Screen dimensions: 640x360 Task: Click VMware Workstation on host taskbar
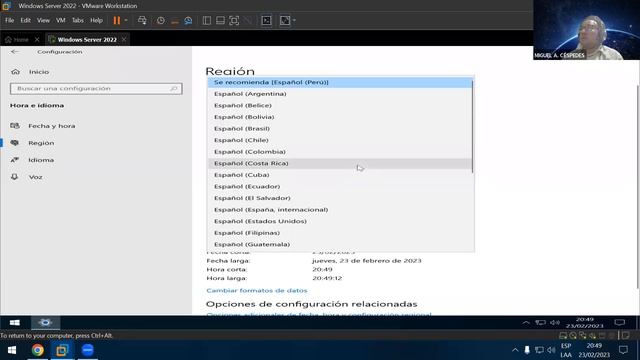[x=62, y=350]
